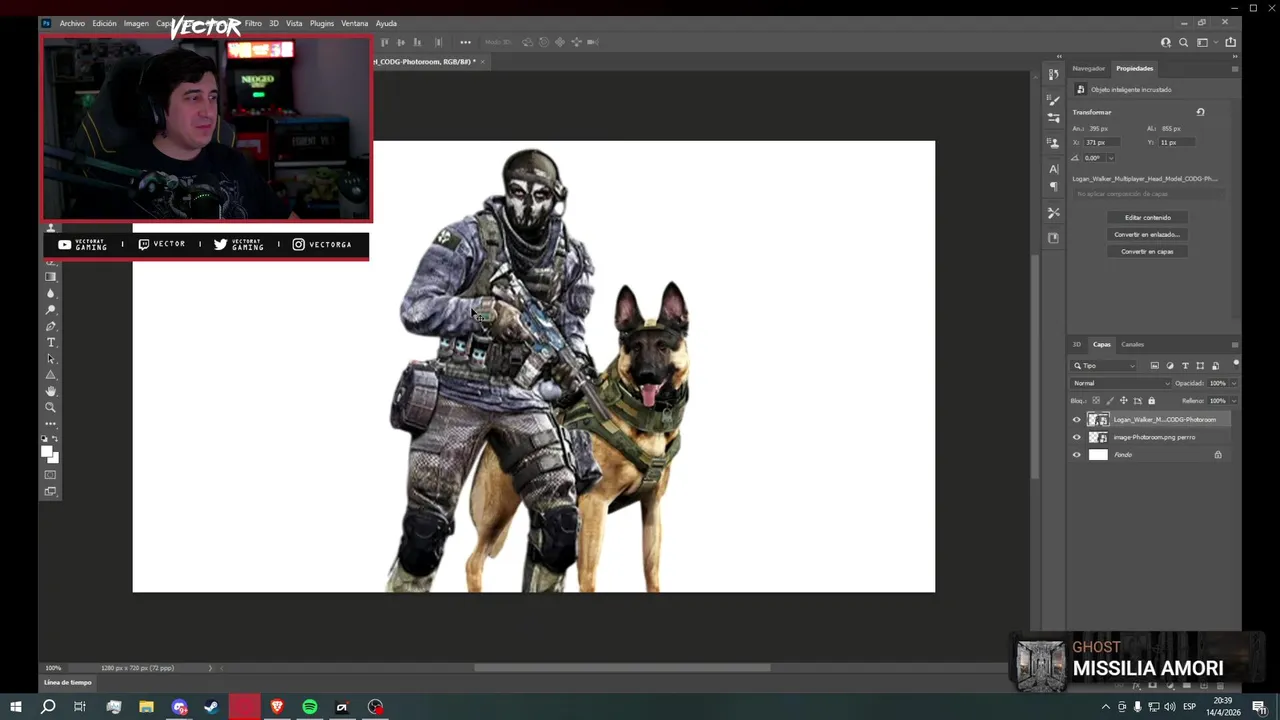Lock all padlock icon in Capas
Screen dimensions: 1280x720
[x=1151, y=401]
